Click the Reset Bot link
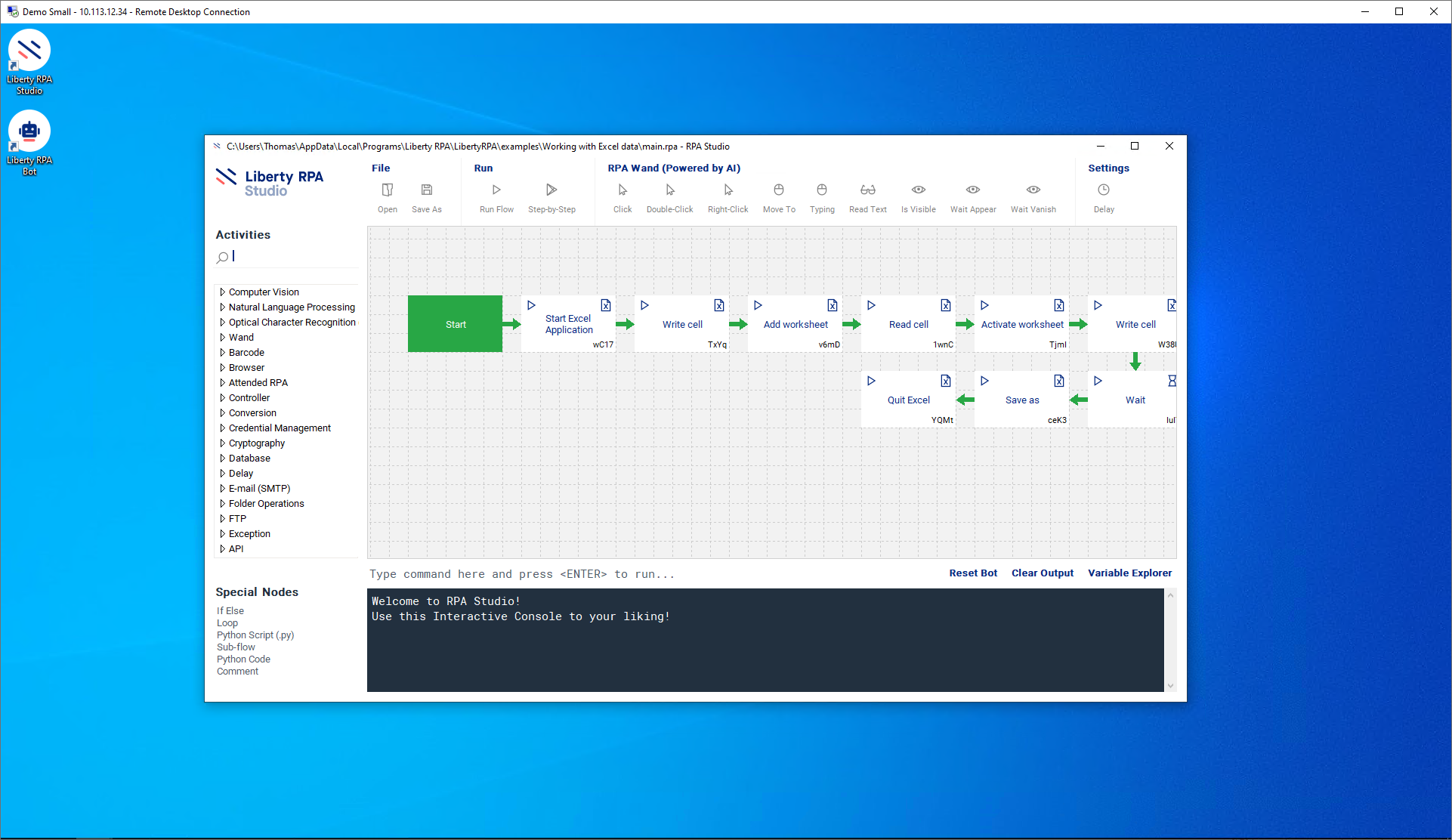 (972, 573)
